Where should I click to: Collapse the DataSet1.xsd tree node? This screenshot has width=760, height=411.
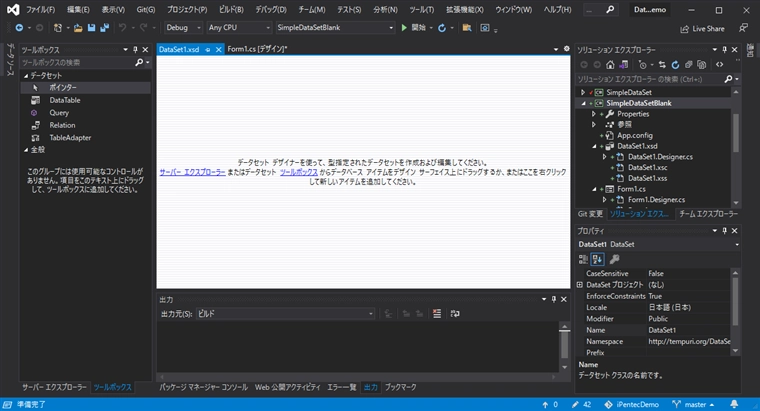[594, 146]
